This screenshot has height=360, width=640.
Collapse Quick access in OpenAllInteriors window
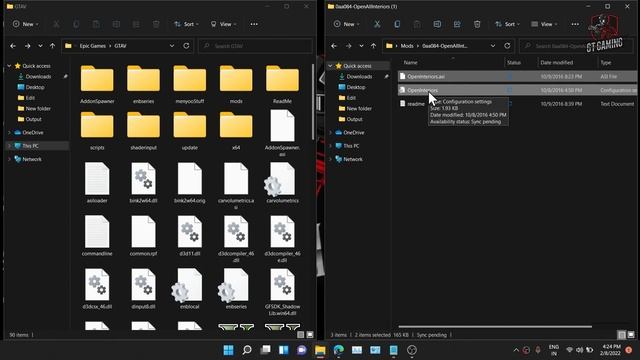(330, 66)
